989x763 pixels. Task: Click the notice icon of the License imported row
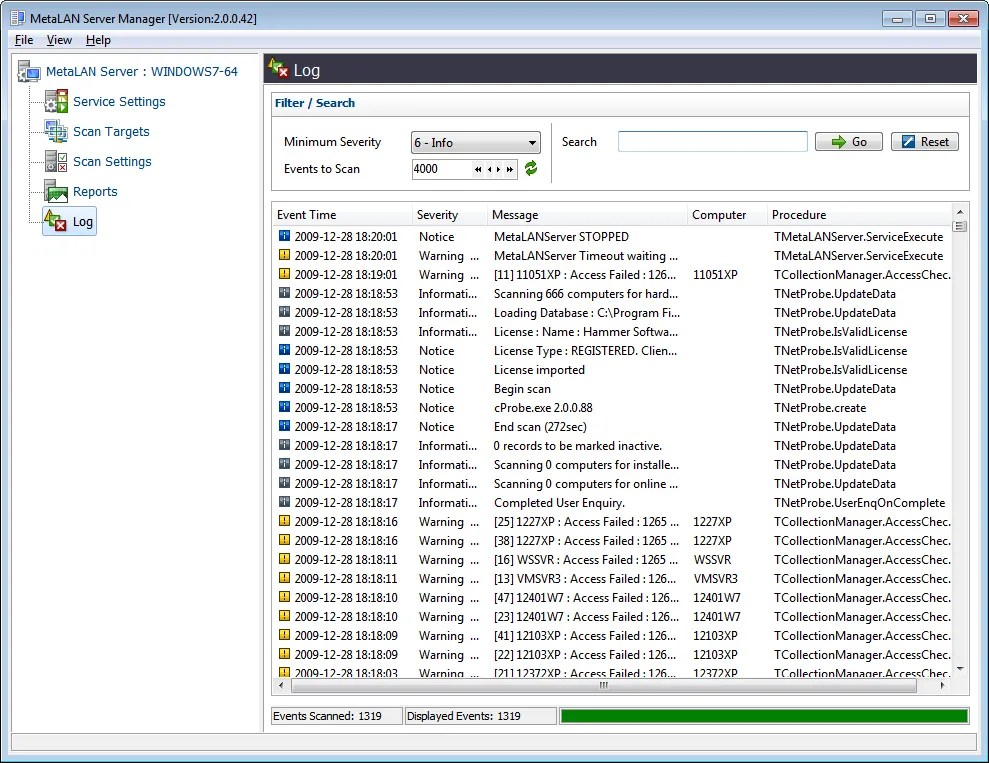coord(284,369)
